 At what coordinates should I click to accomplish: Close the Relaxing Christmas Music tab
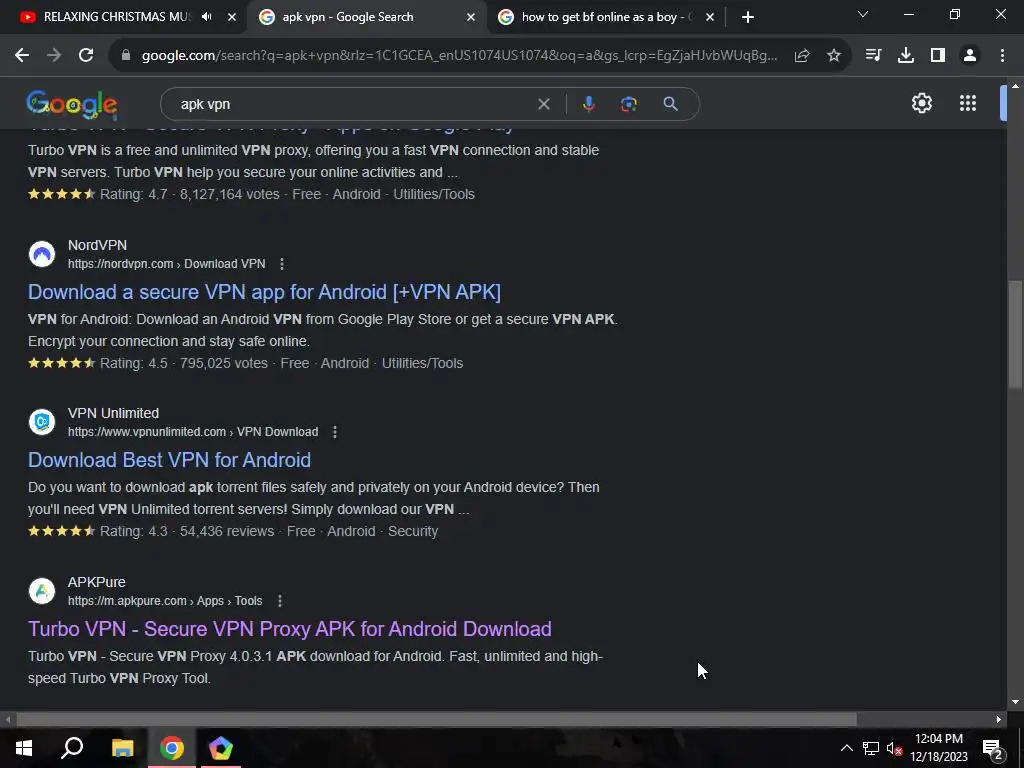(232, 17)
